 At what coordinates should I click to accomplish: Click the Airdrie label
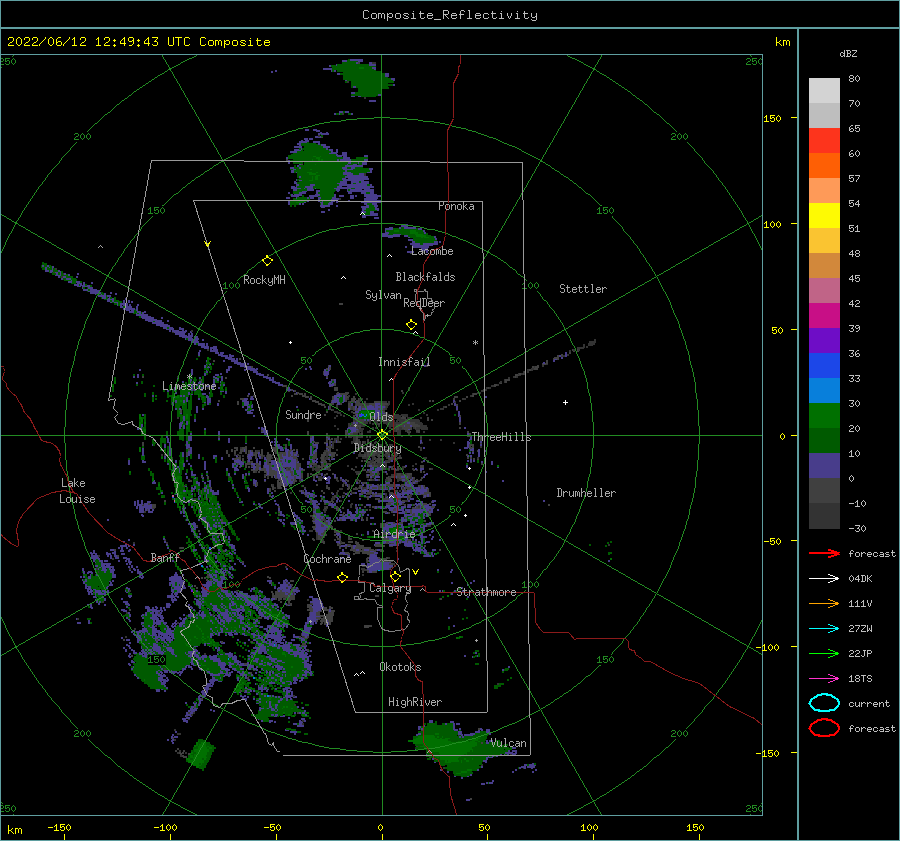click(x=394, y=534)
